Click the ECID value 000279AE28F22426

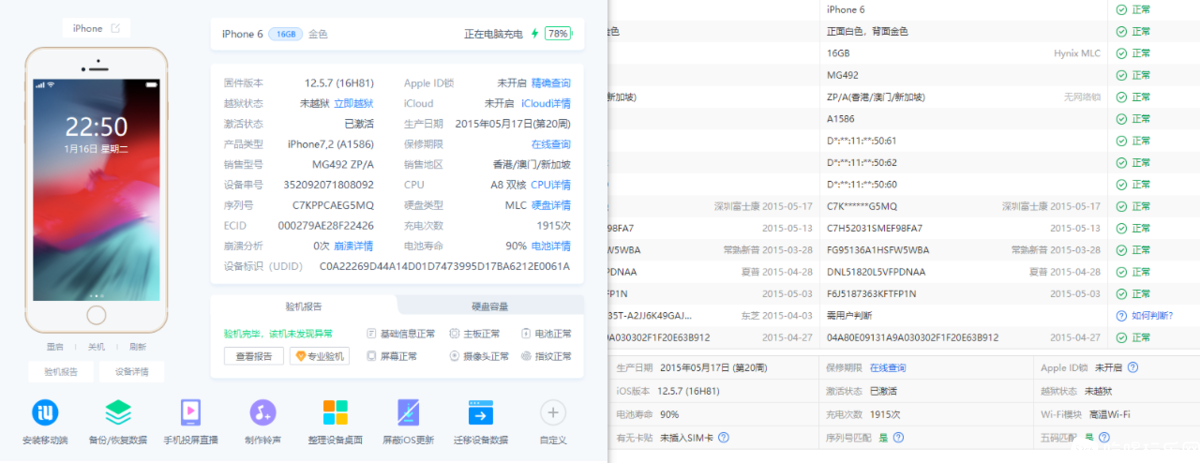(326, 225)
